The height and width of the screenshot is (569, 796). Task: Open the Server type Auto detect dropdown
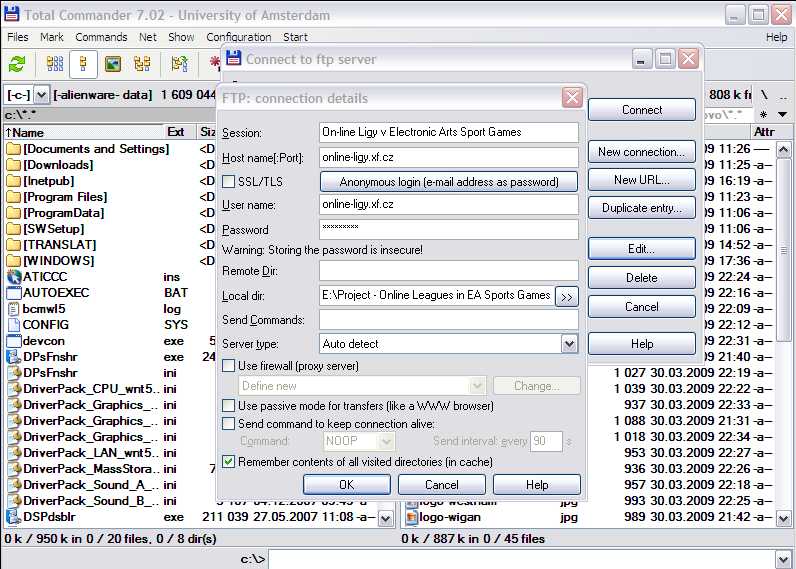(x=569, y=344)
